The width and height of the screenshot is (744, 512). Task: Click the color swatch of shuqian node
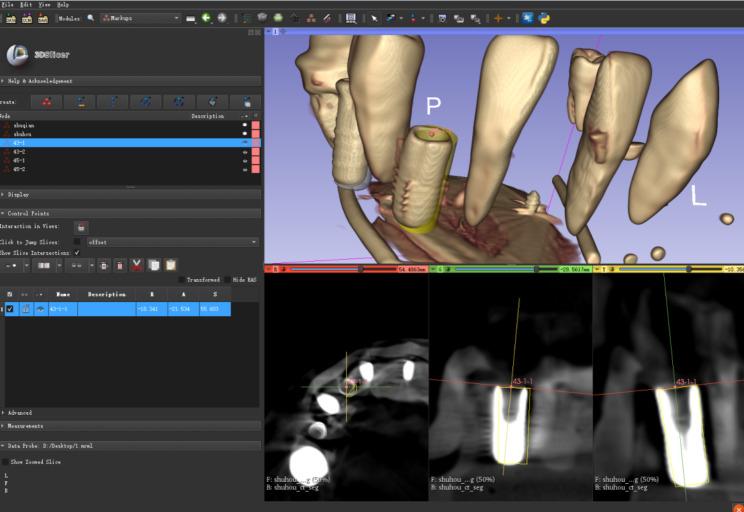[256, 125]
